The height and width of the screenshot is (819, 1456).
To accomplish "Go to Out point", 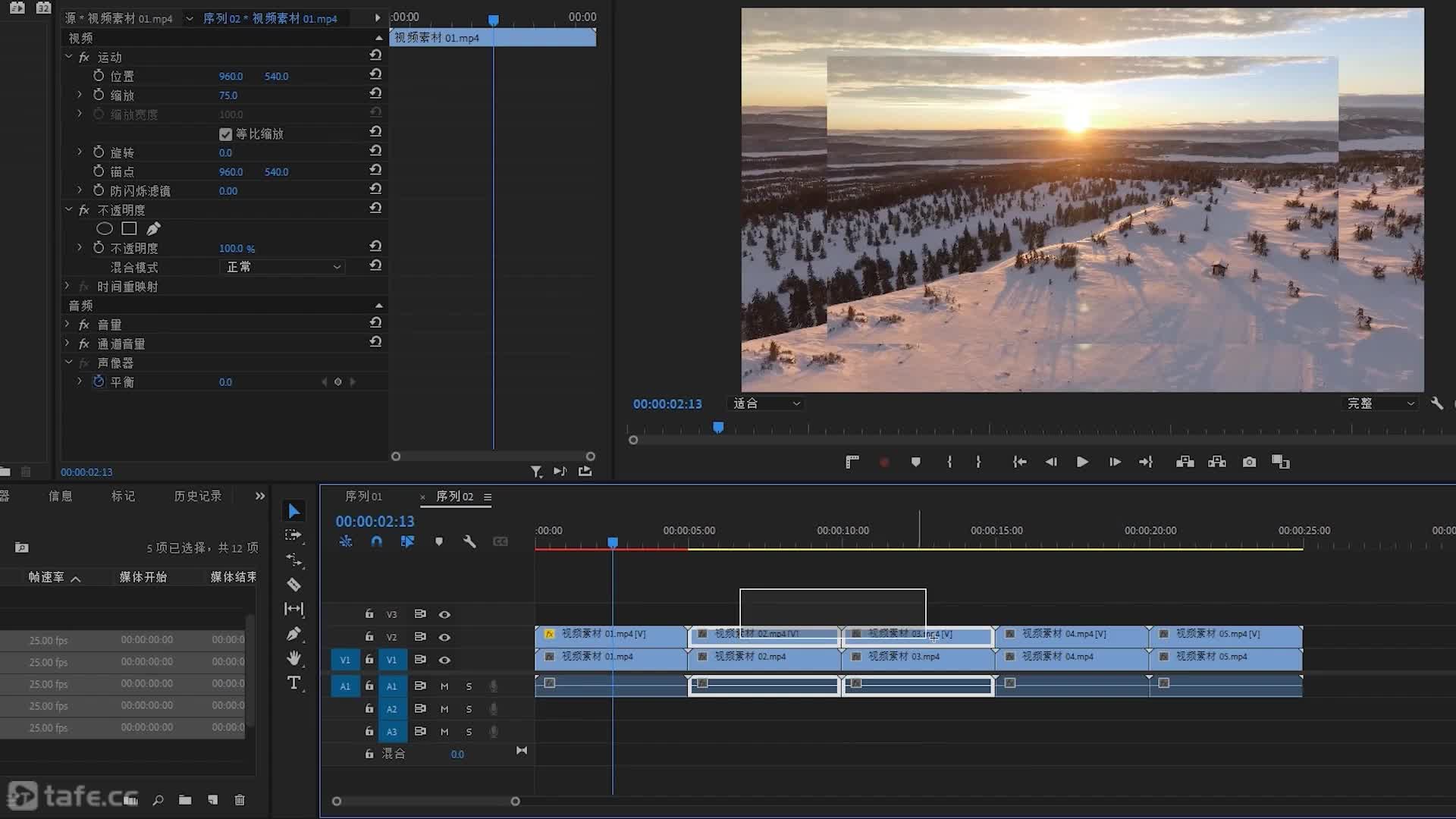I will [1146, 462].
